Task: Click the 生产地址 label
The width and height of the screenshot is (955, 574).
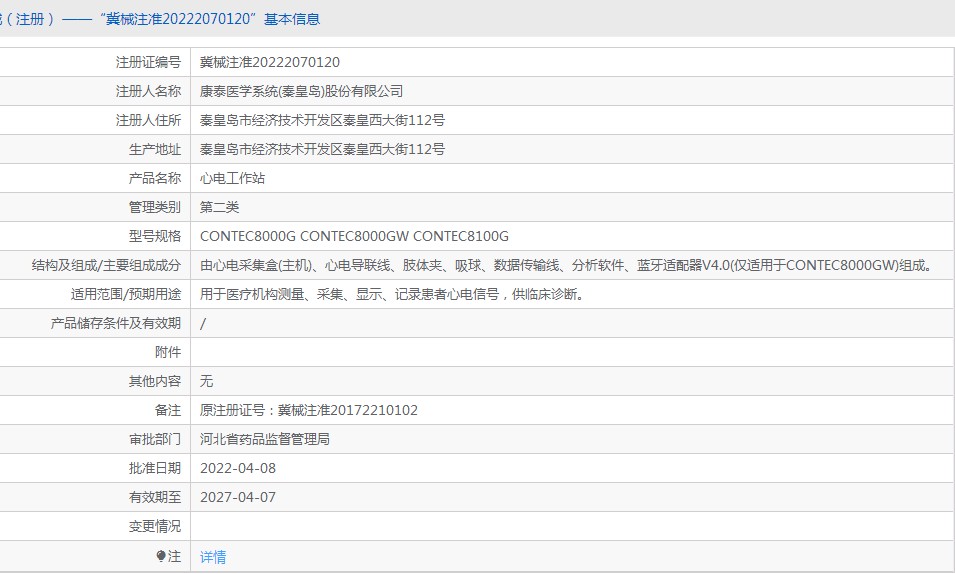Action: (155, 149)
